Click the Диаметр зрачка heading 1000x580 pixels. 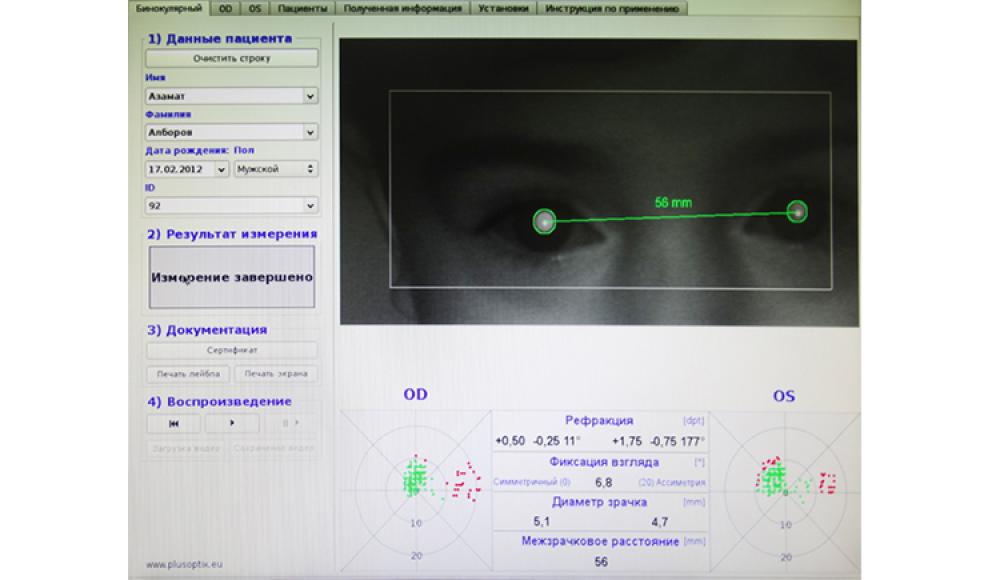pos(599,502)
